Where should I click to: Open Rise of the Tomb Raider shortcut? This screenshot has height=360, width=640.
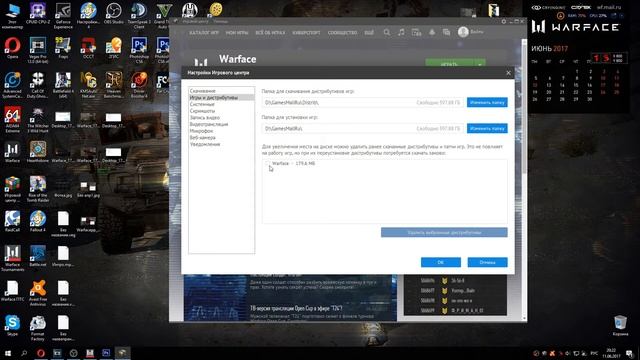(38, 189)
